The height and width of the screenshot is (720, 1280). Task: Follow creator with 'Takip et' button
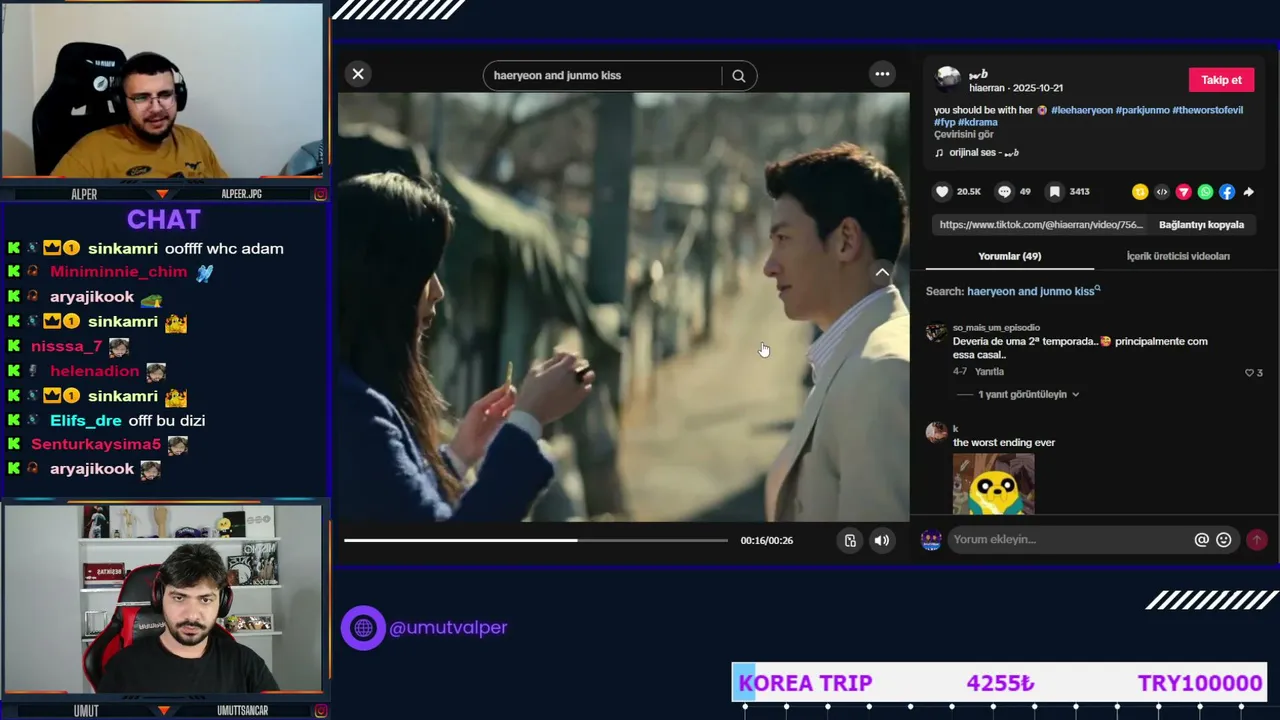point(1221,80)
